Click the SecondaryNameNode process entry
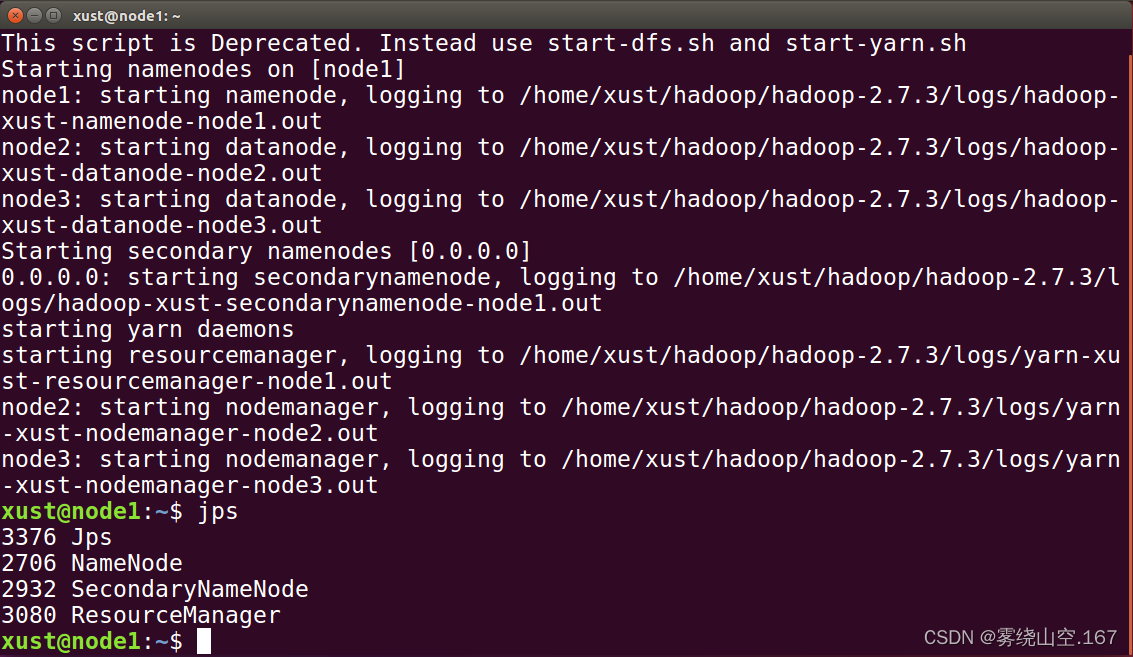 [x=155, y=589]
